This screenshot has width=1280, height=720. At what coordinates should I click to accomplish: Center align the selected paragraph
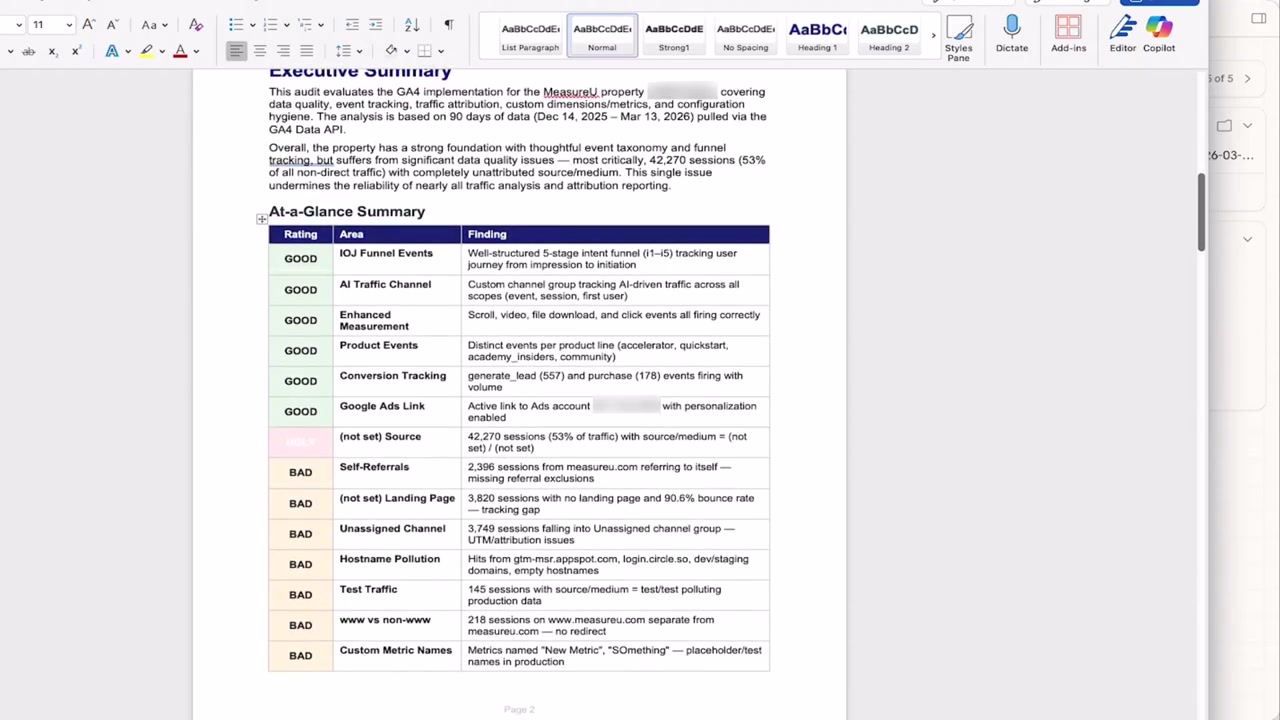[259, 50]
